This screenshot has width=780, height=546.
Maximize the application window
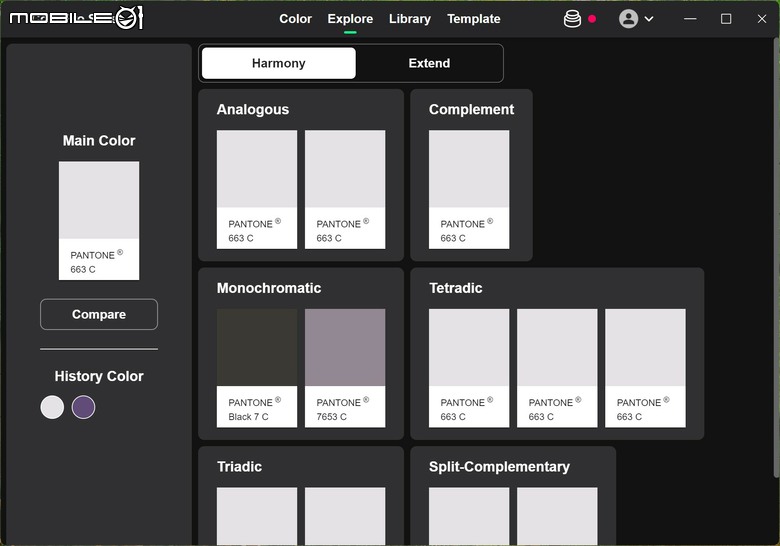pyautogui.click(x=726, y=19)
